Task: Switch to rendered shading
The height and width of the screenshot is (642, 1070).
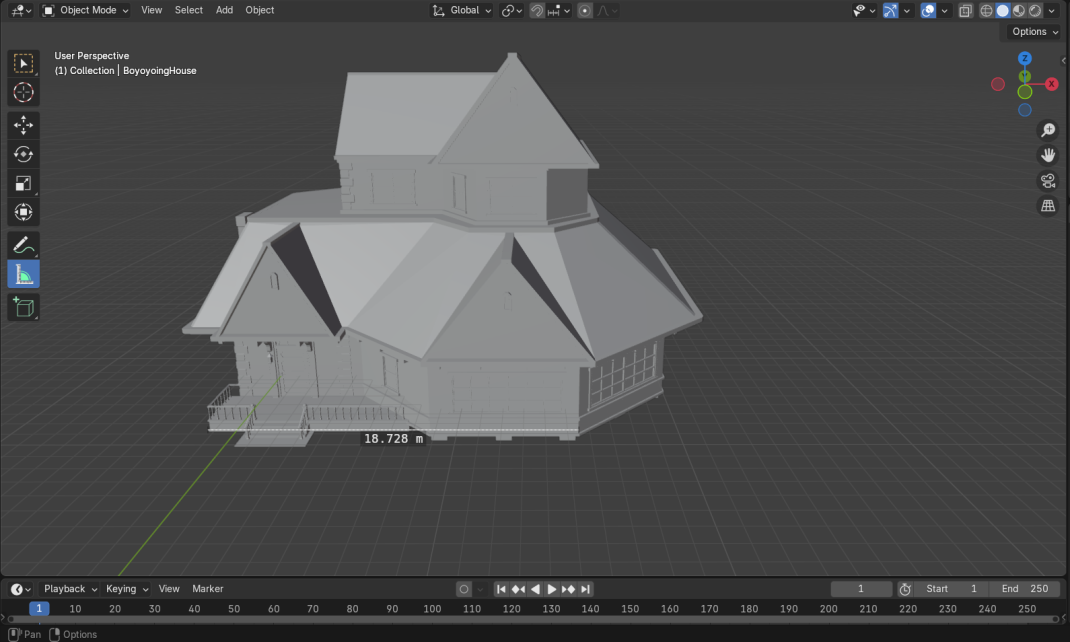Action: [x=1035, y=10]
